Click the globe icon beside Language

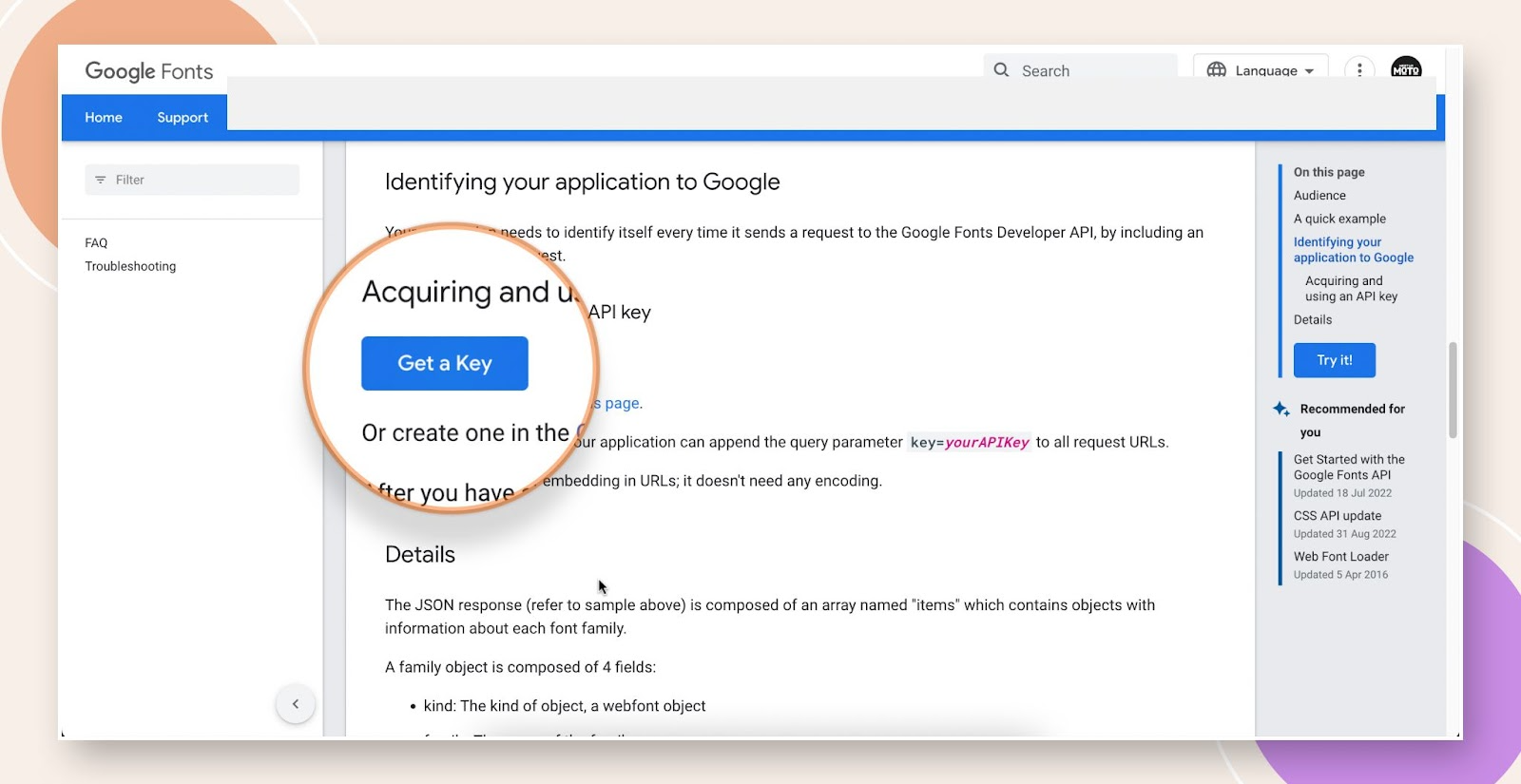pyautogui.click(x=1216, y=70)
